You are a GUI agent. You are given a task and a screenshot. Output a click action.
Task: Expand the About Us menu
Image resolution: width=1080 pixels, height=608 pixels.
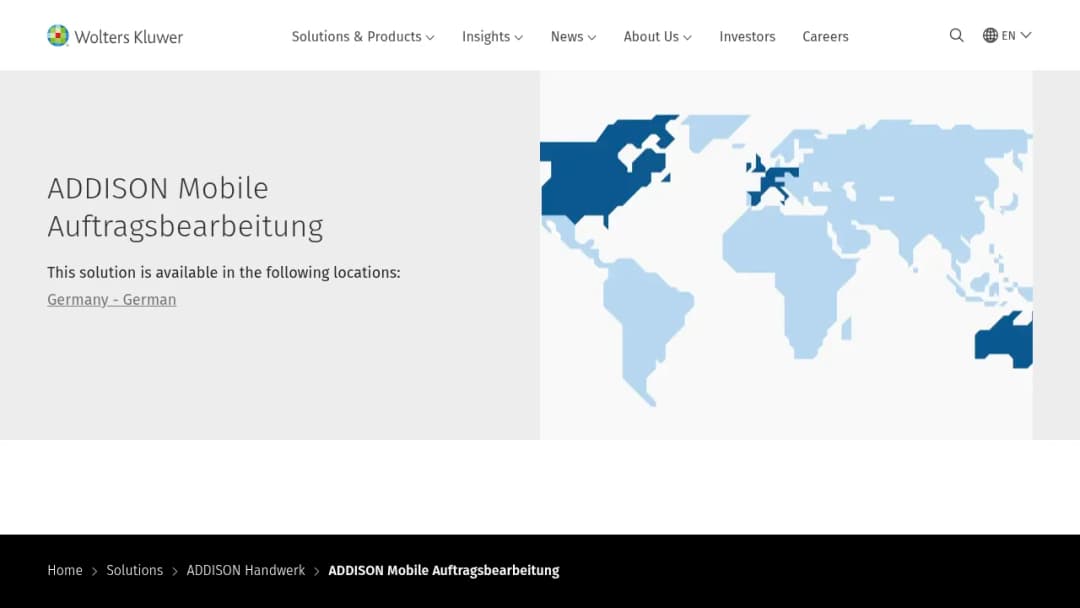(x=658, y=36)
